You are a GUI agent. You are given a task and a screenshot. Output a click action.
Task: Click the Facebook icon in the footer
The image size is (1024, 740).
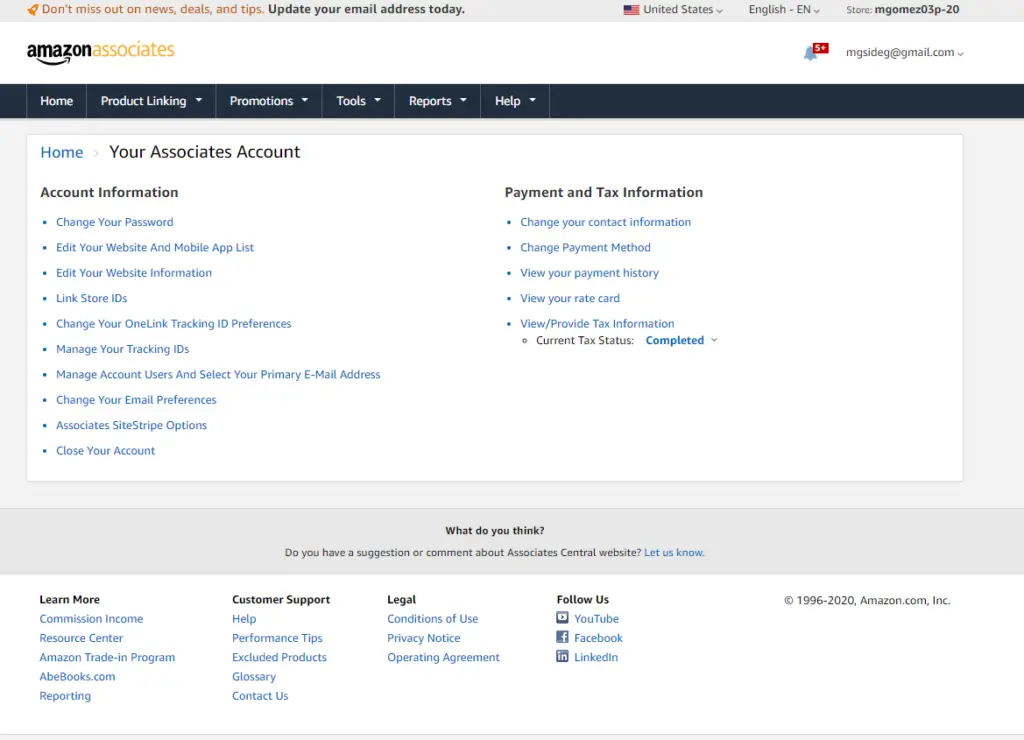pyautogui.click(x=562, y=637)
